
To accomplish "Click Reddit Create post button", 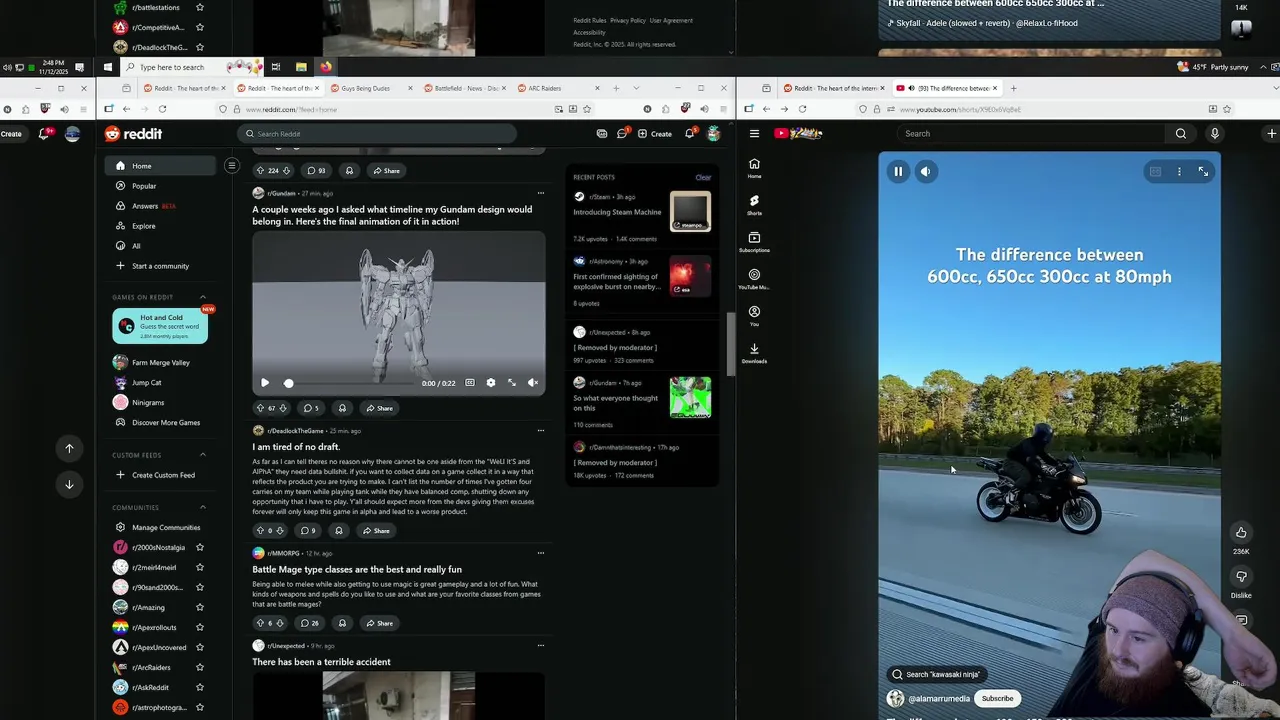I will tap(655, 134).
